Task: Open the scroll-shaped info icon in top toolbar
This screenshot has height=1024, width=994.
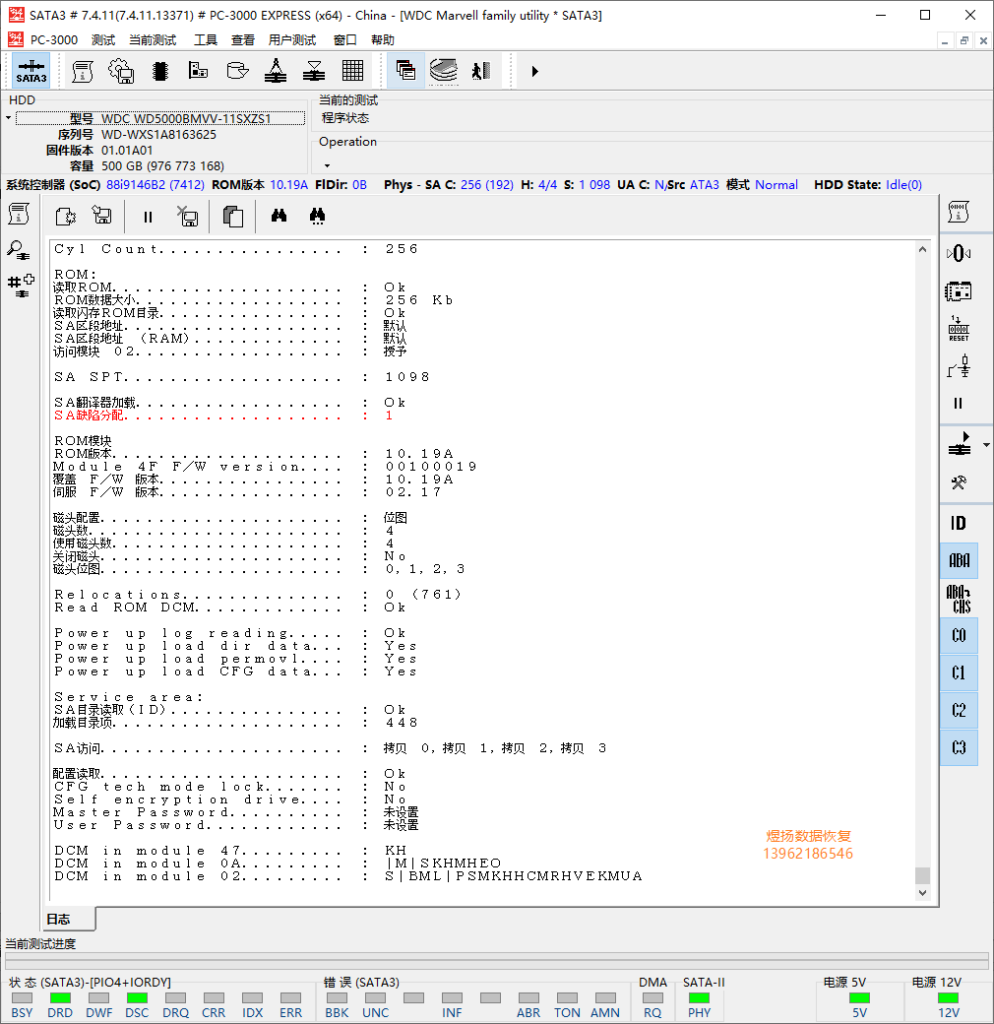Action: (x=82, y=71)
